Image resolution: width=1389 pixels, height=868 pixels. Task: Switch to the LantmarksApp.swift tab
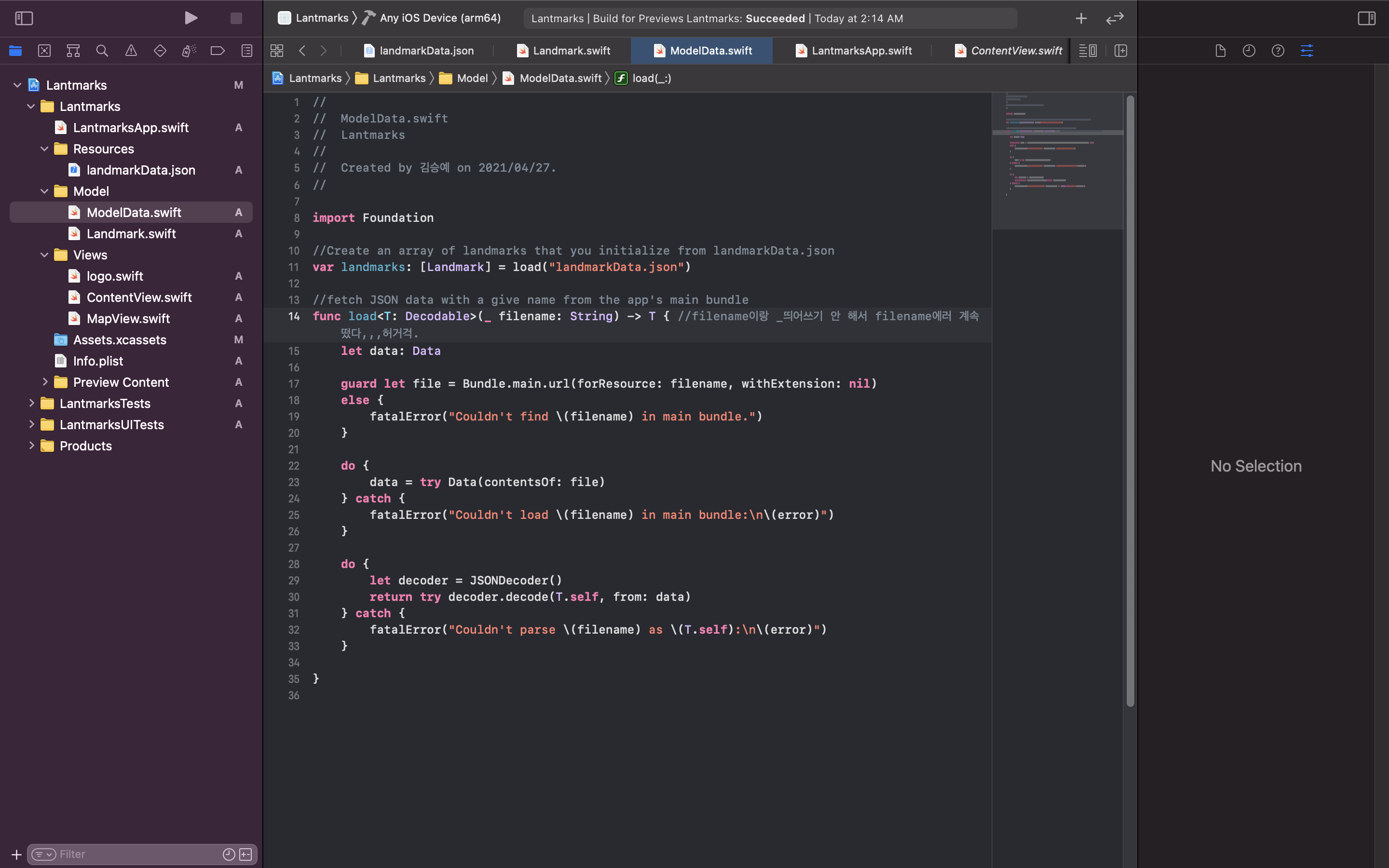(x=854, y=51)
